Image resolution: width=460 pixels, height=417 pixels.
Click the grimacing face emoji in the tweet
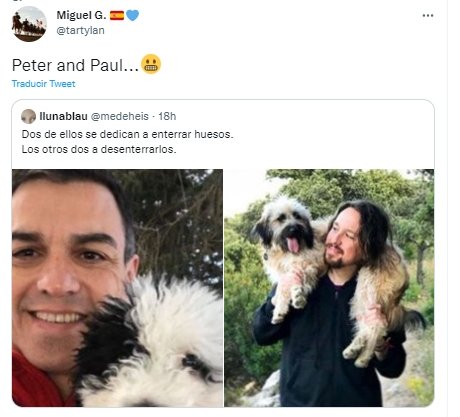click(151, 64)
